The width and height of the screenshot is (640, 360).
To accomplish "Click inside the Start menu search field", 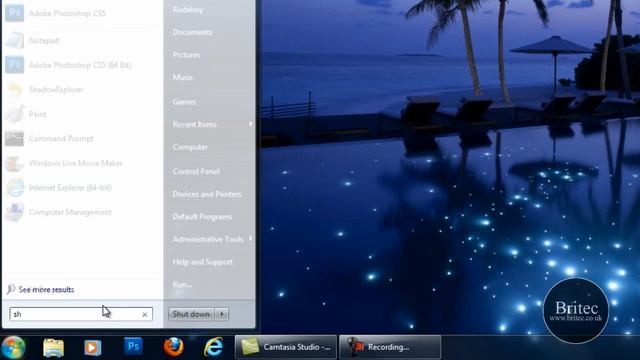I will [x=81, y=314].
